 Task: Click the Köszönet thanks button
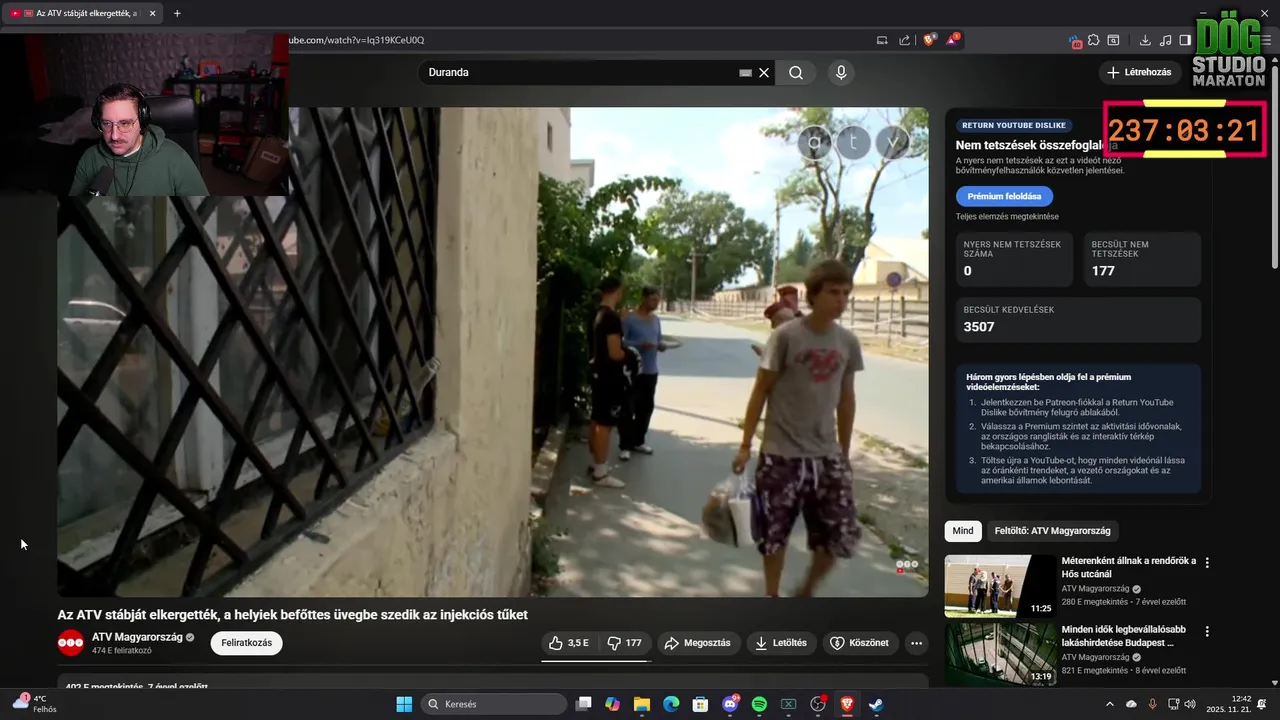860,643
